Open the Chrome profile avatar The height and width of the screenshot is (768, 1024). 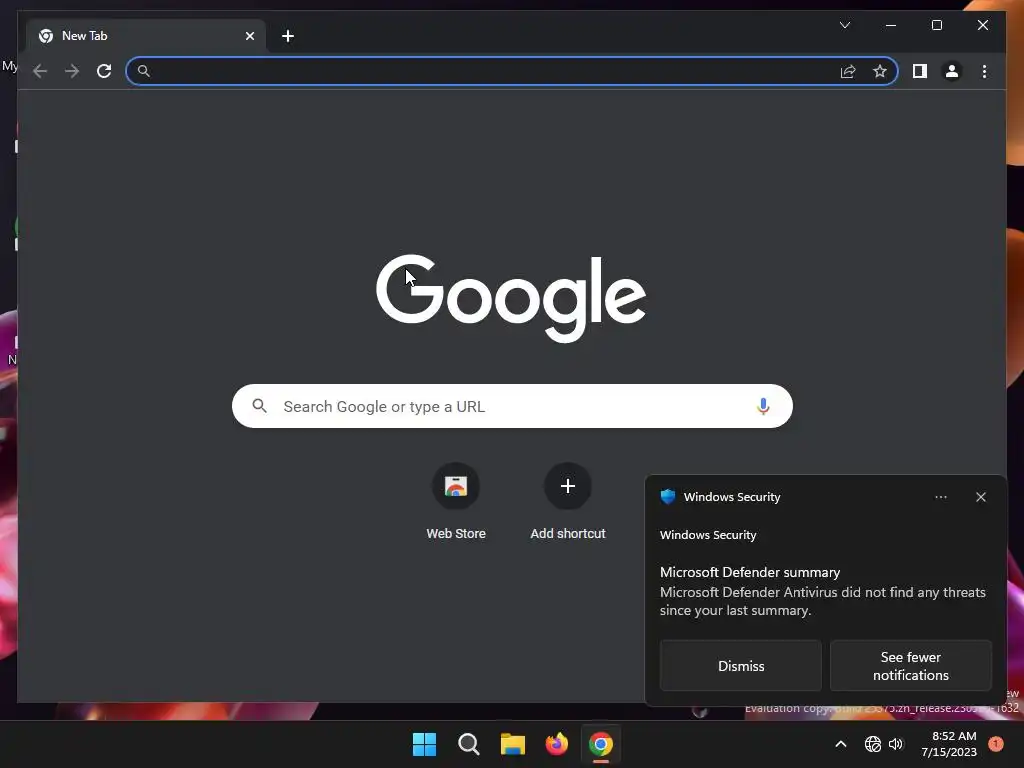pyautogui.click(x=952, y=71)
